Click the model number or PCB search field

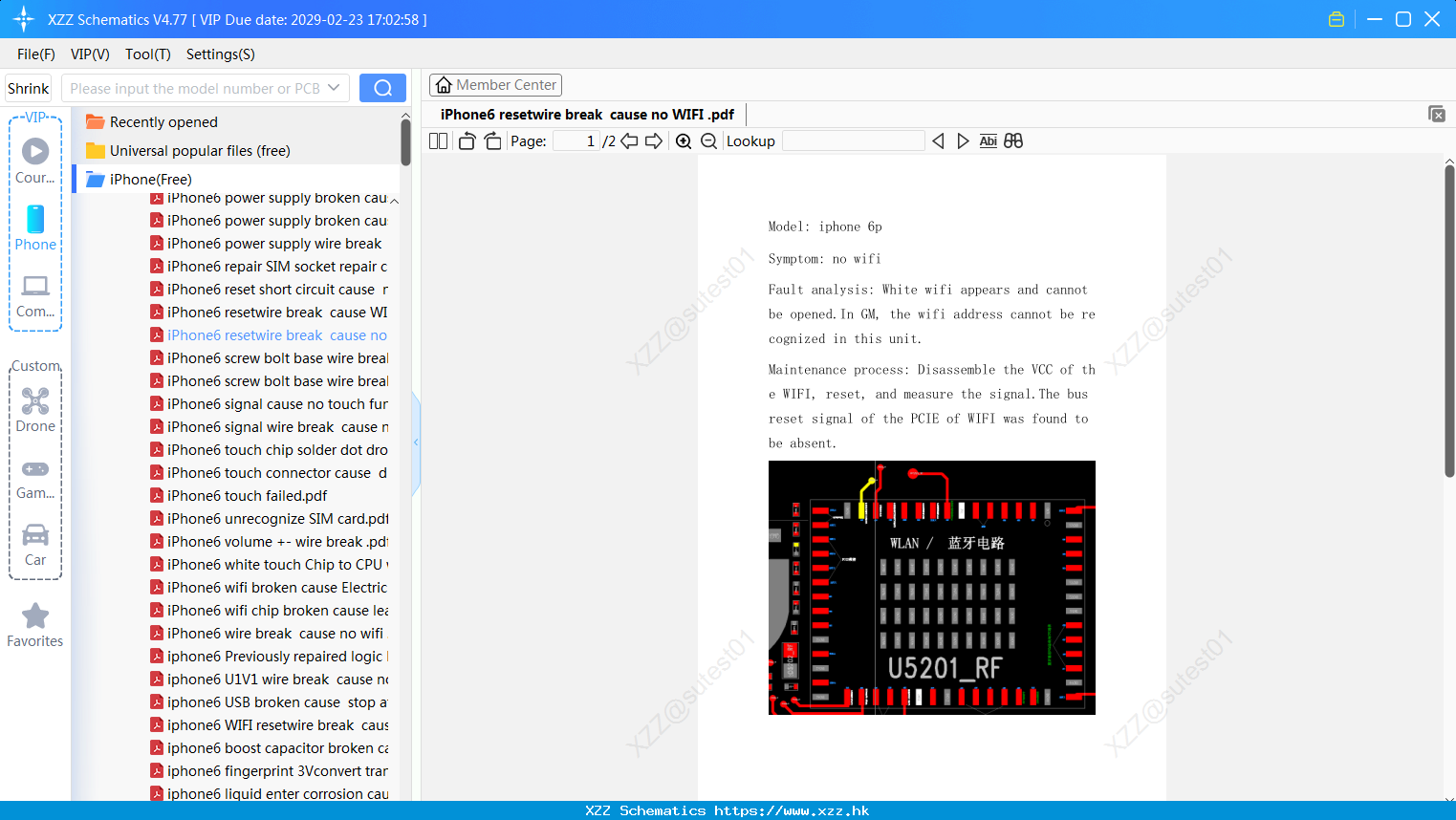[x=194, y=88]
